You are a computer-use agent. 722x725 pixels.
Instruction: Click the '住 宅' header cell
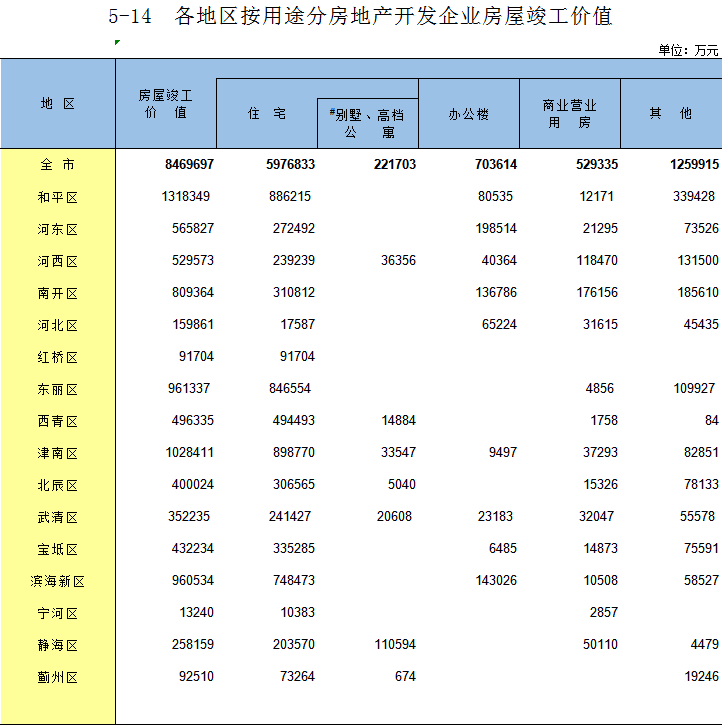pyautogui.click(x=267, y=113)
